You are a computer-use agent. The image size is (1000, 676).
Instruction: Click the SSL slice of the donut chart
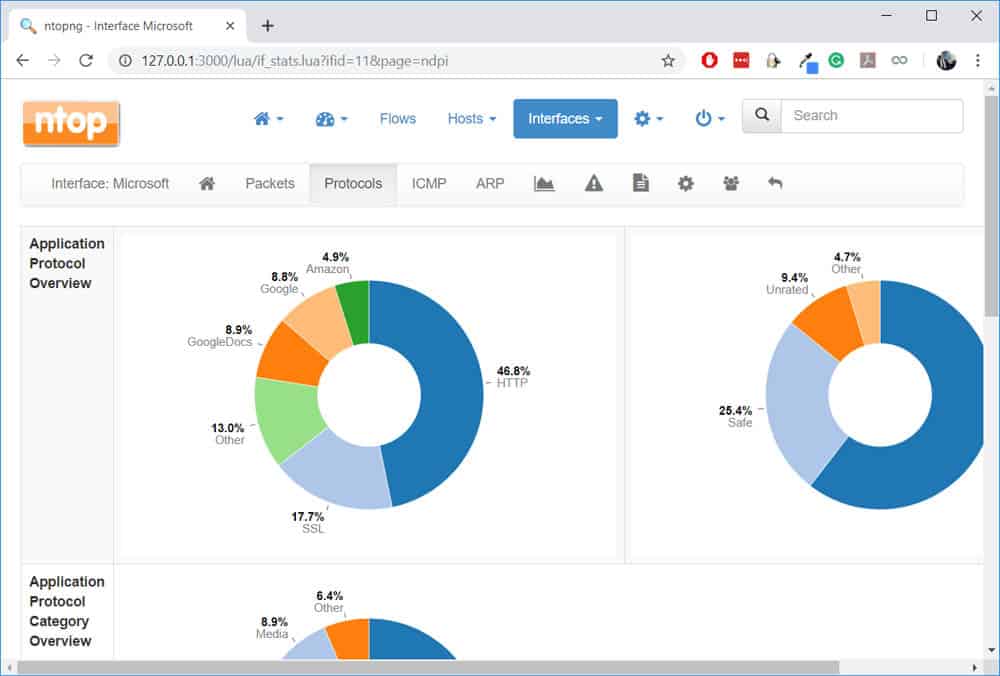pyautogui.click(x=344, y=472)
